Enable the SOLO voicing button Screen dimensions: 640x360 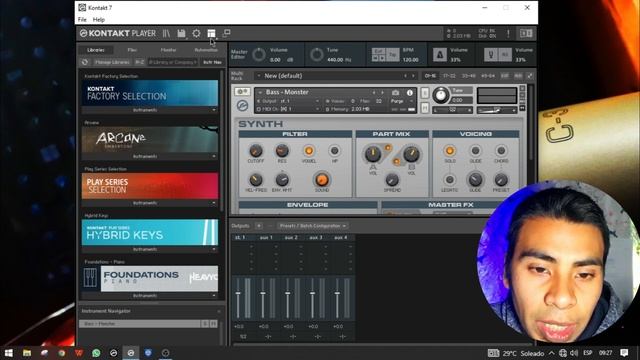[450, 151]
